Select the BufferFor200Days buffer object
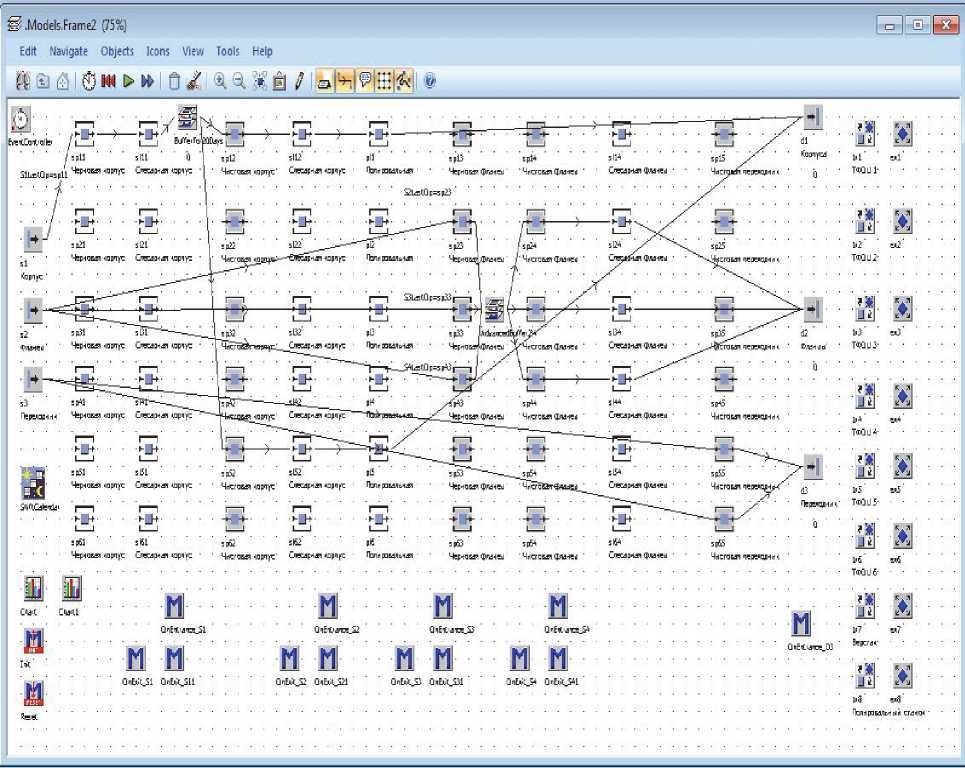Image resolution: width=965 pixels, height=768 pixels. 188,117
